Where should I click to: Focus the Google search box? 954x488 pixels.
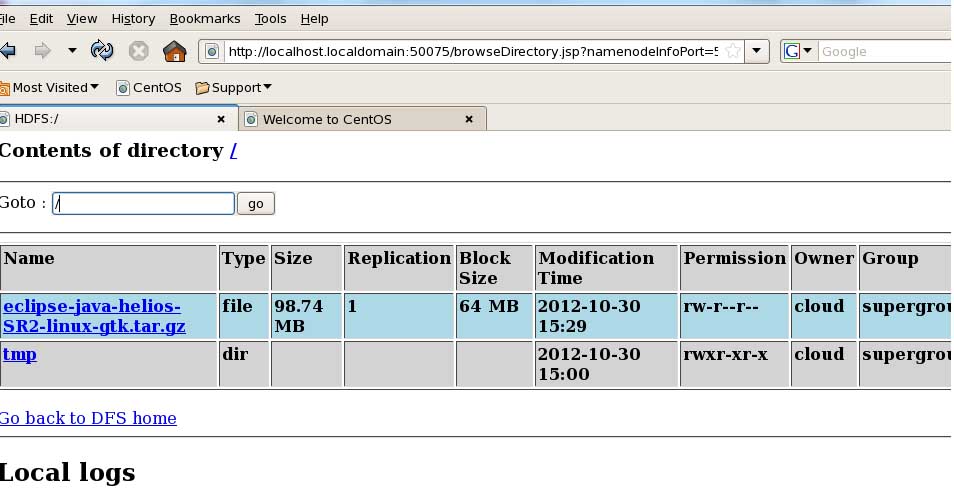885,52
